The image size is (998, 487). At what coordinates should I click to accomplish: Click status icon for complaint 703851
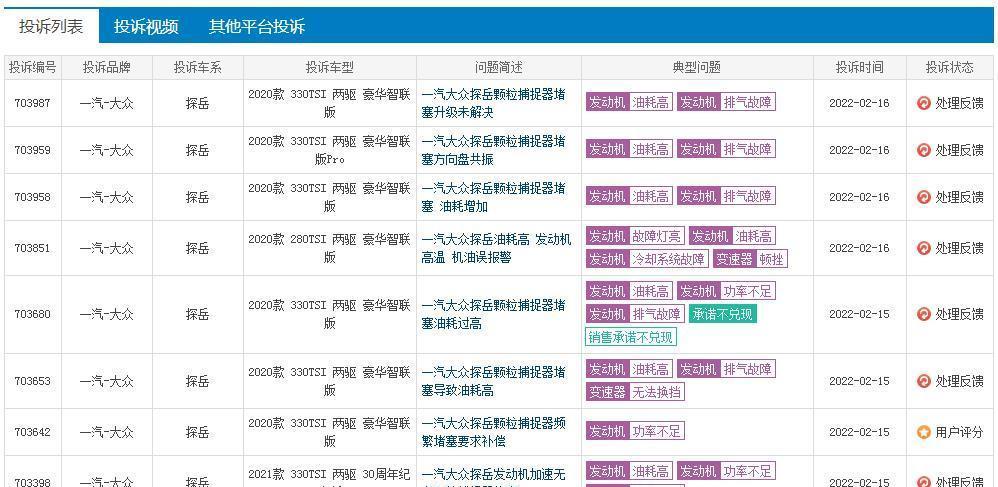pyautogui.click(x=924, y=248)
